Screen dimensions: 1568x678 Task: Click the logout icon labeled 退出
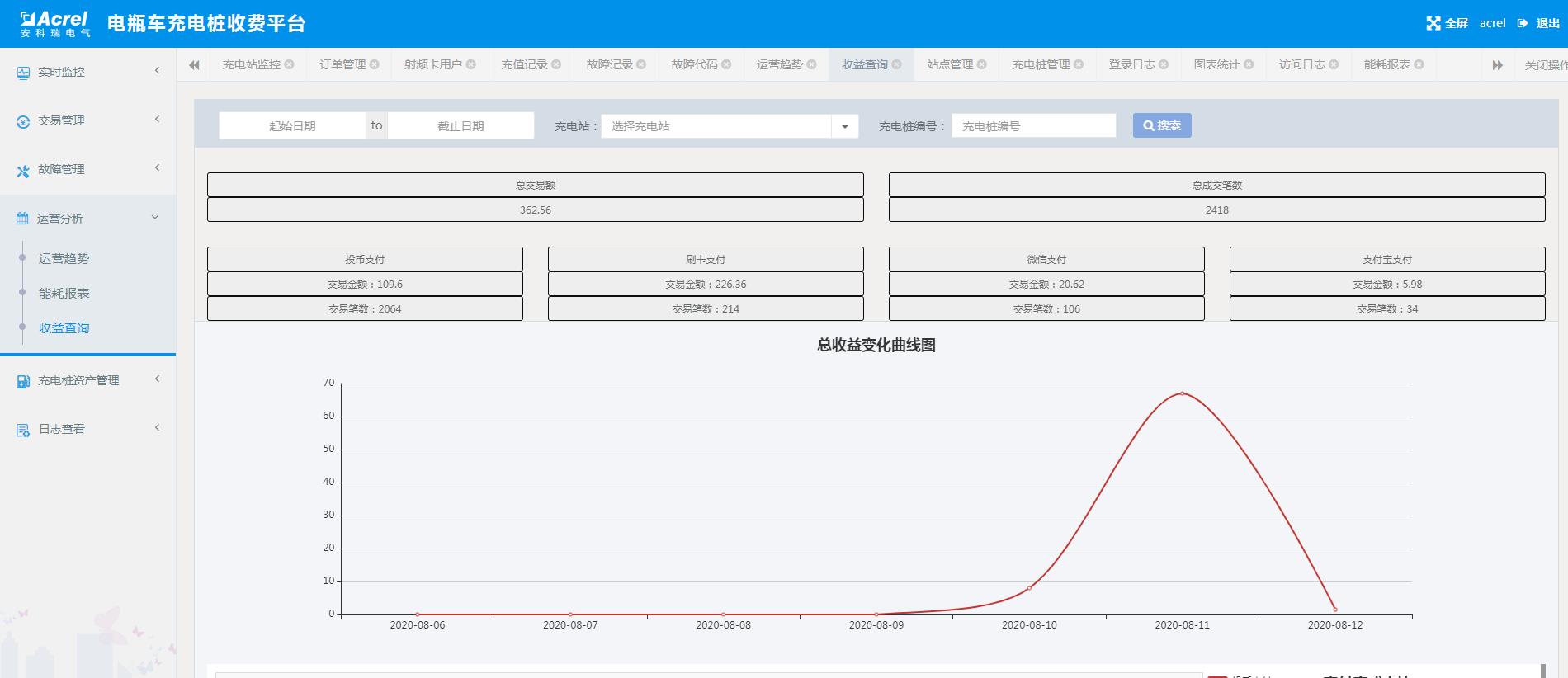click(1523, 23)
